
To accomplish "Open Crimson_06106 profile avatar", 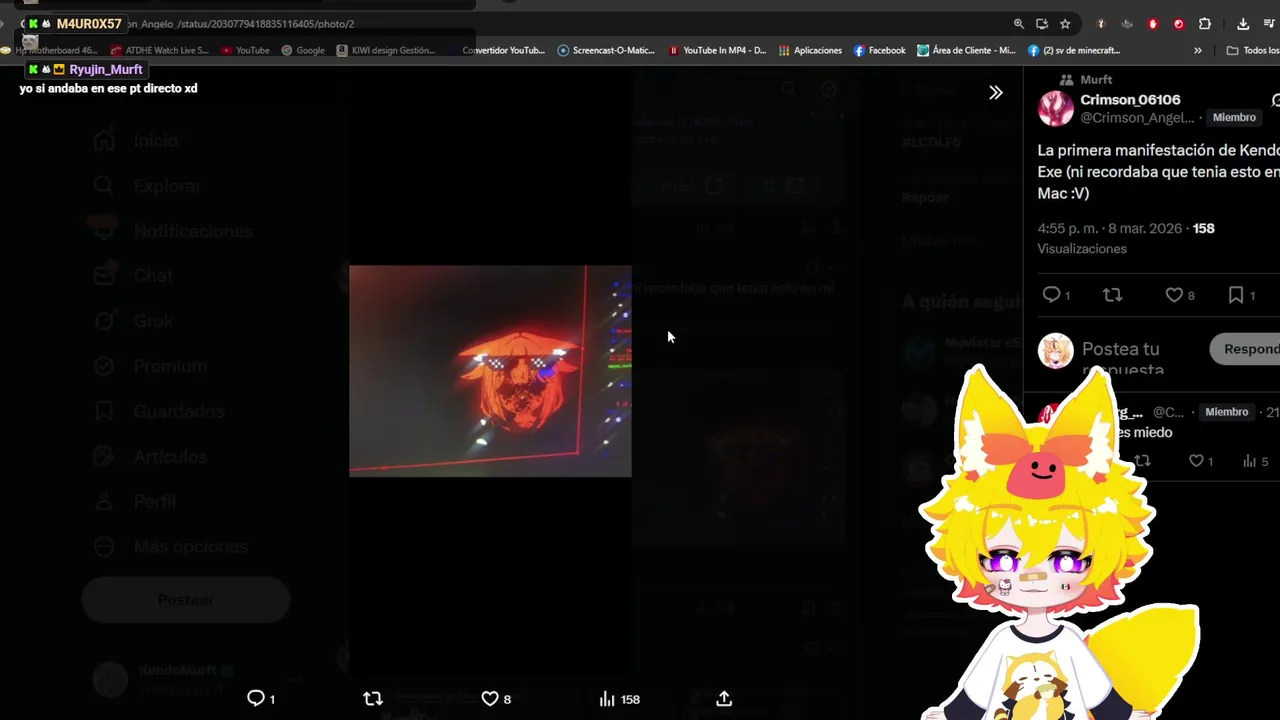I will click(x=1055, y=108).
